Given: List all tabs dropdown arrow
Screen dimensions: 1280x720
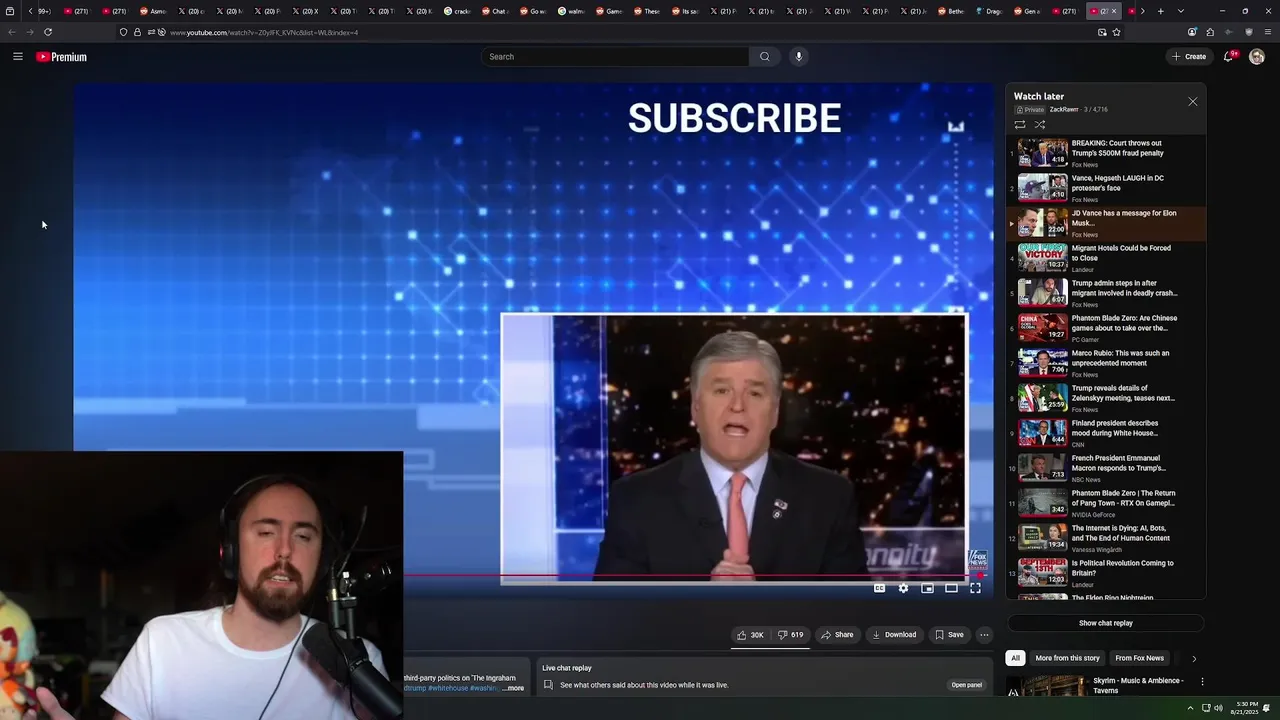Looking at the screenshot, I should coord(1181,11).
